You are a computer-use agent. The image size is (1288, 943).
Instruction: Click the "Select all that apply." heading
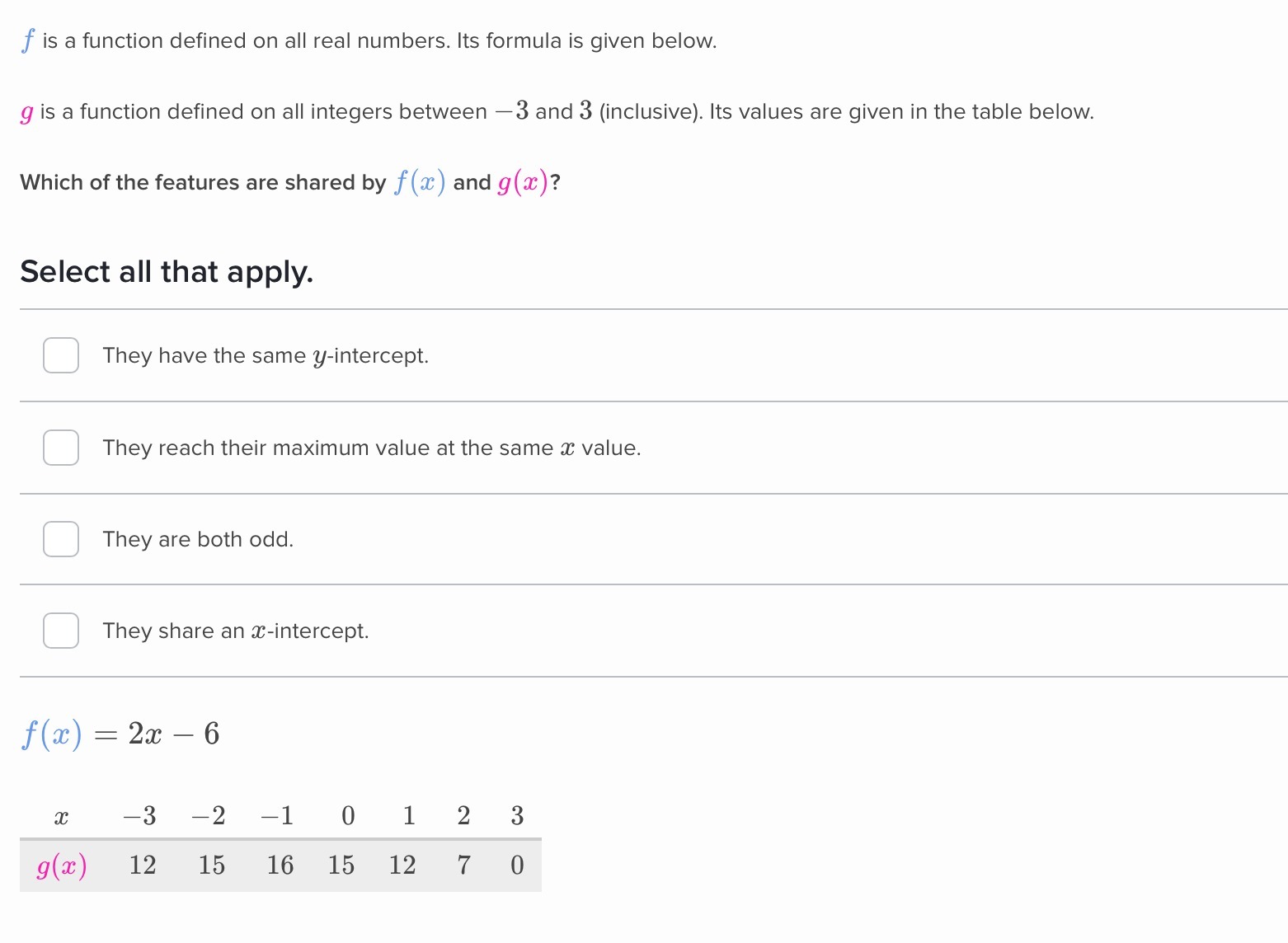(167, 272)
